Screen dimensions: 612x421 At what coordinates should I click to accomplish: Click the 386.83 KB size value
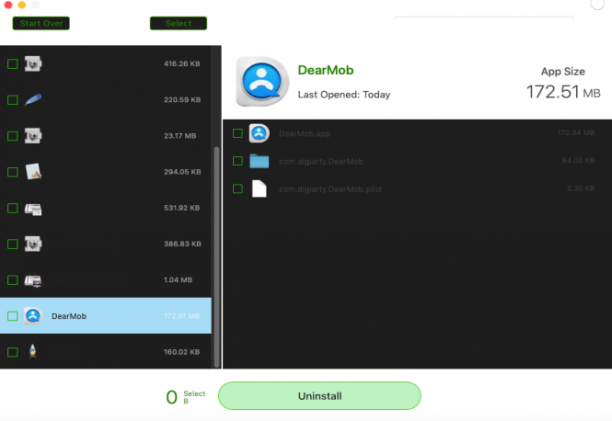point(182,244)
